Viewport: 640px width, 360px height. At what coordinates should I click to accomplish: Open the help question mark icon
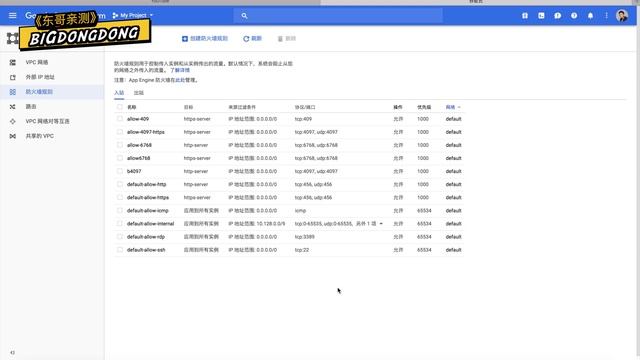pos(574,16)
